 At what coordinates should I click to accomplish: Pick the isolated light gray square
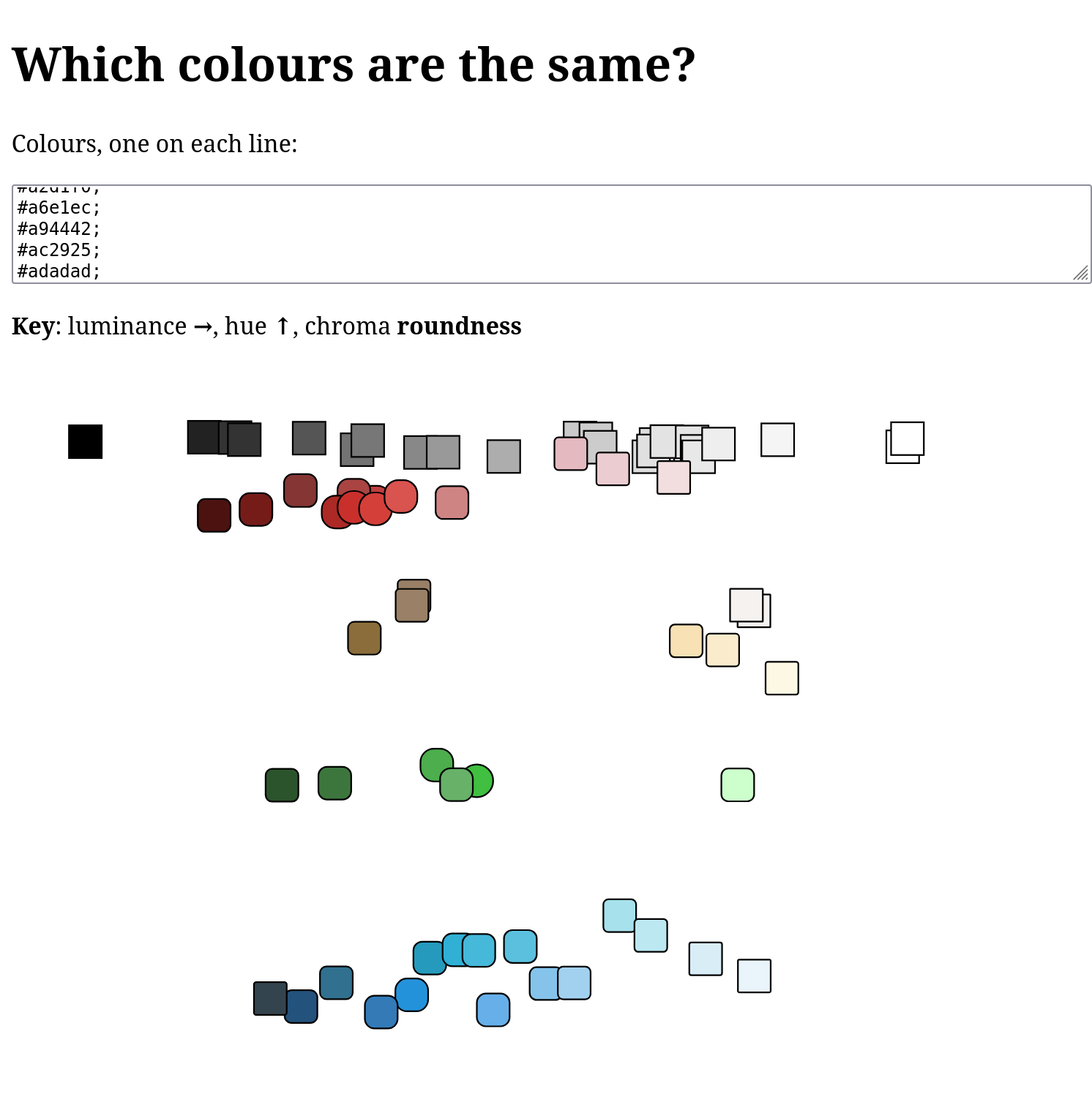point(504,457)
